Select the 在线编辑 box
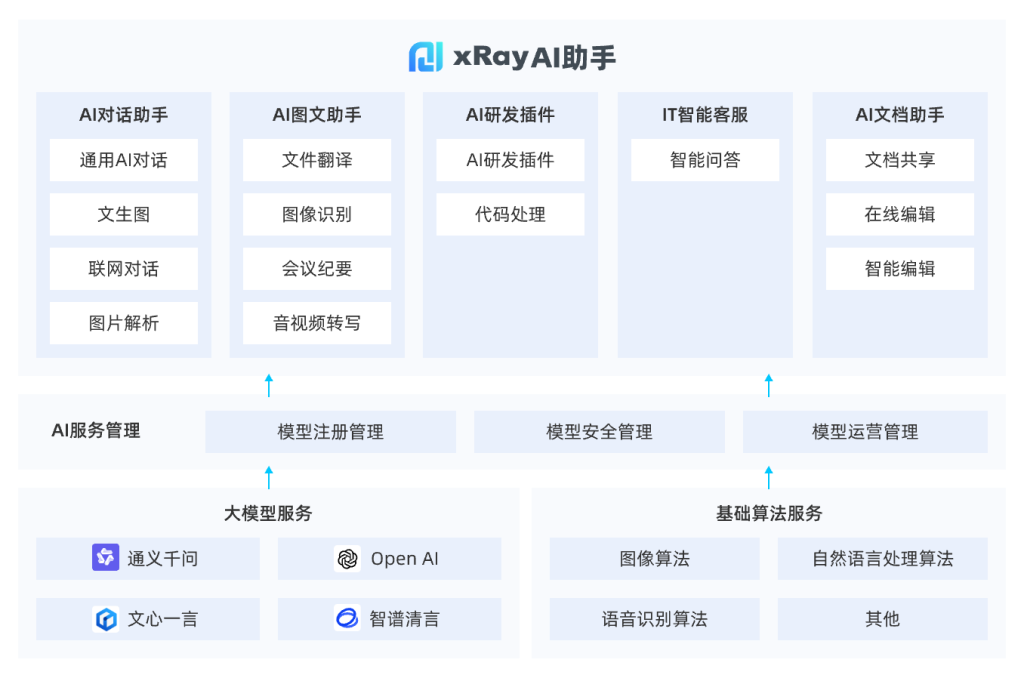This screenshot has width=1024, height=678. click(900, 214)
